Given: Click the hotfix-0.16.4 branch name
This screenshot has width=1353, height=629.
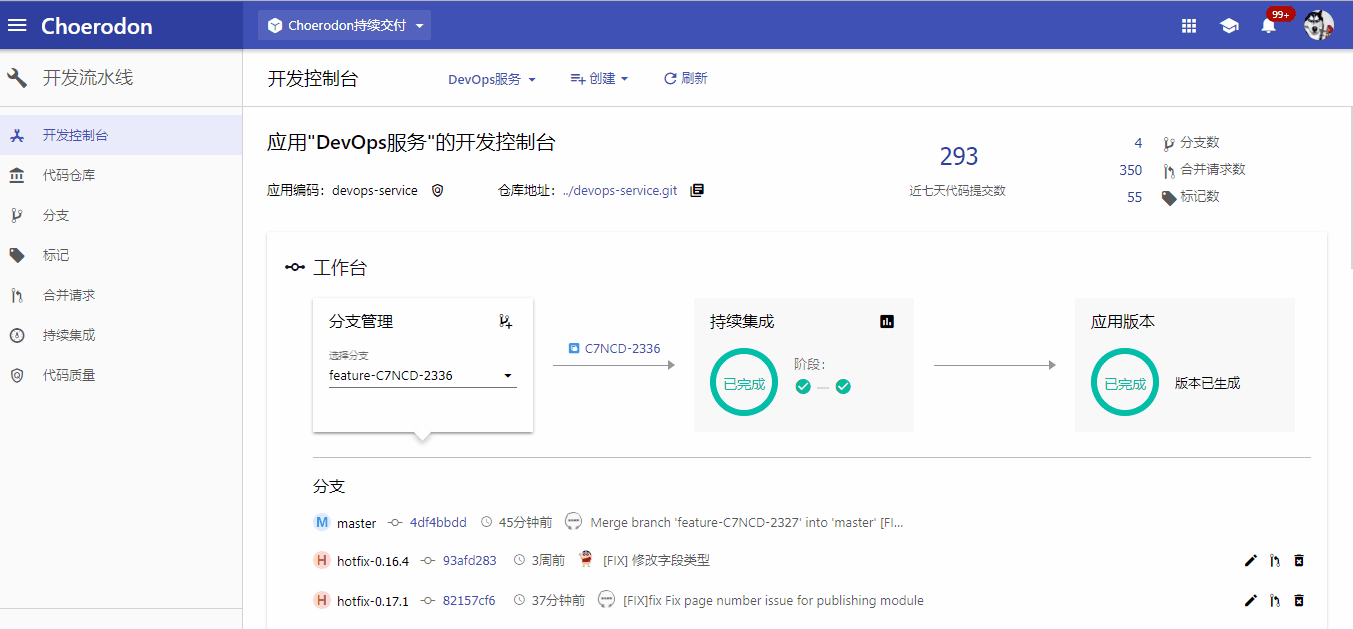Looking at the screenshot, I should pos(373,560).
